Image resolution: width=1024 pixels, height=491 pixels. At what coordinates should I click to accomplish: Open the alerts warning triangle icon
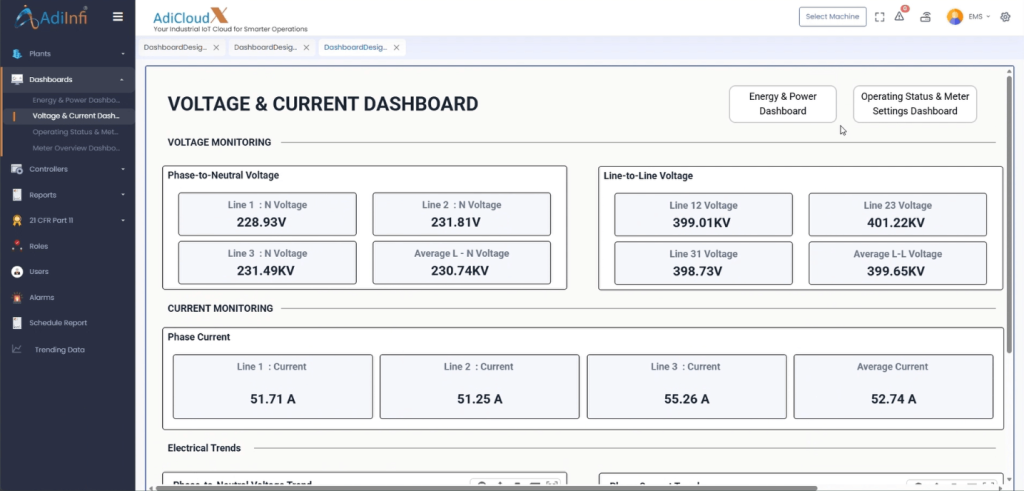(x=900, y=16)
